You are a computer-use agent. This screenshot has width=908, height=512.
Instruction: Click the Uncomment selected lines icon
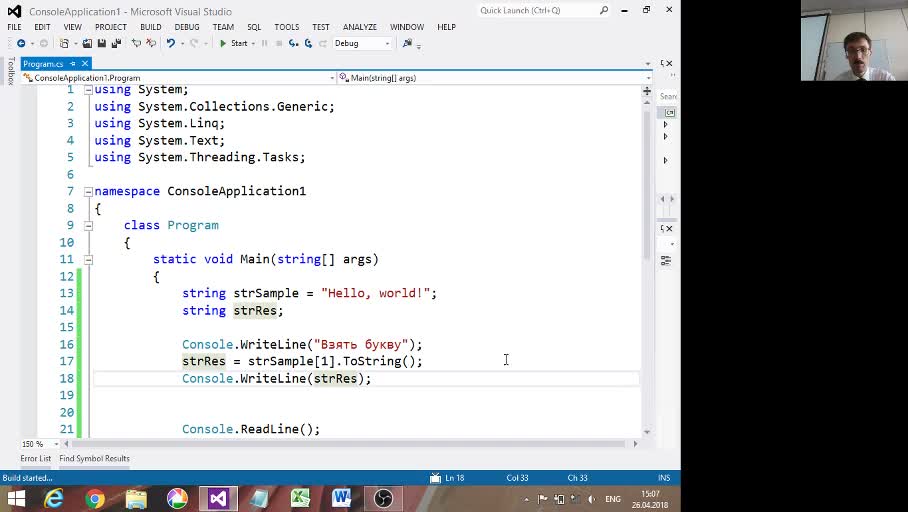coord(151,43)
